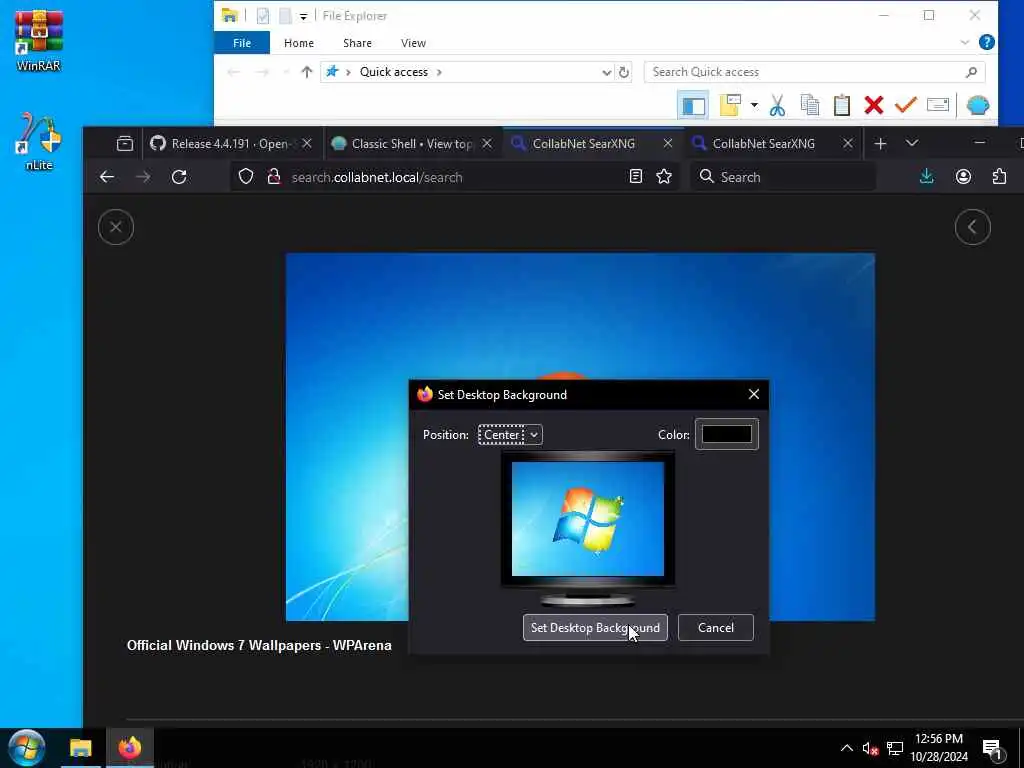1024x768 pixels.
Task: Click the red X Delete icon in File Explorer
Action: tap(874, 105)
